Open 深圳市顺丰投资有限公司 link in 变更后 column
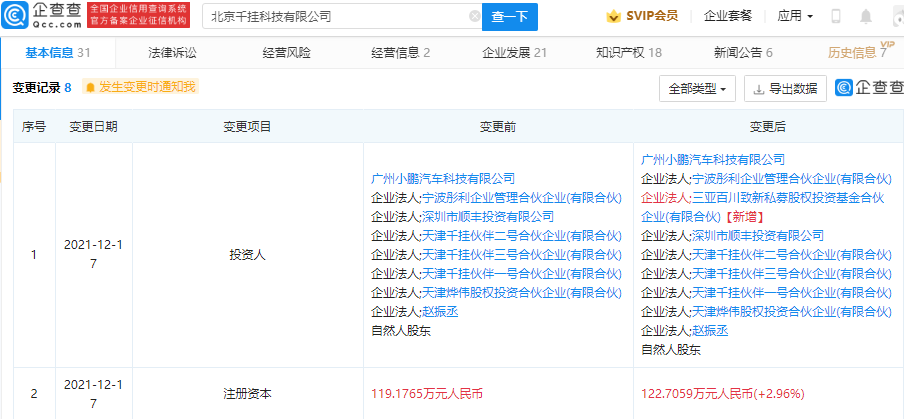The height and width of the screenshot is (419, 904). [x=758, y=235]
